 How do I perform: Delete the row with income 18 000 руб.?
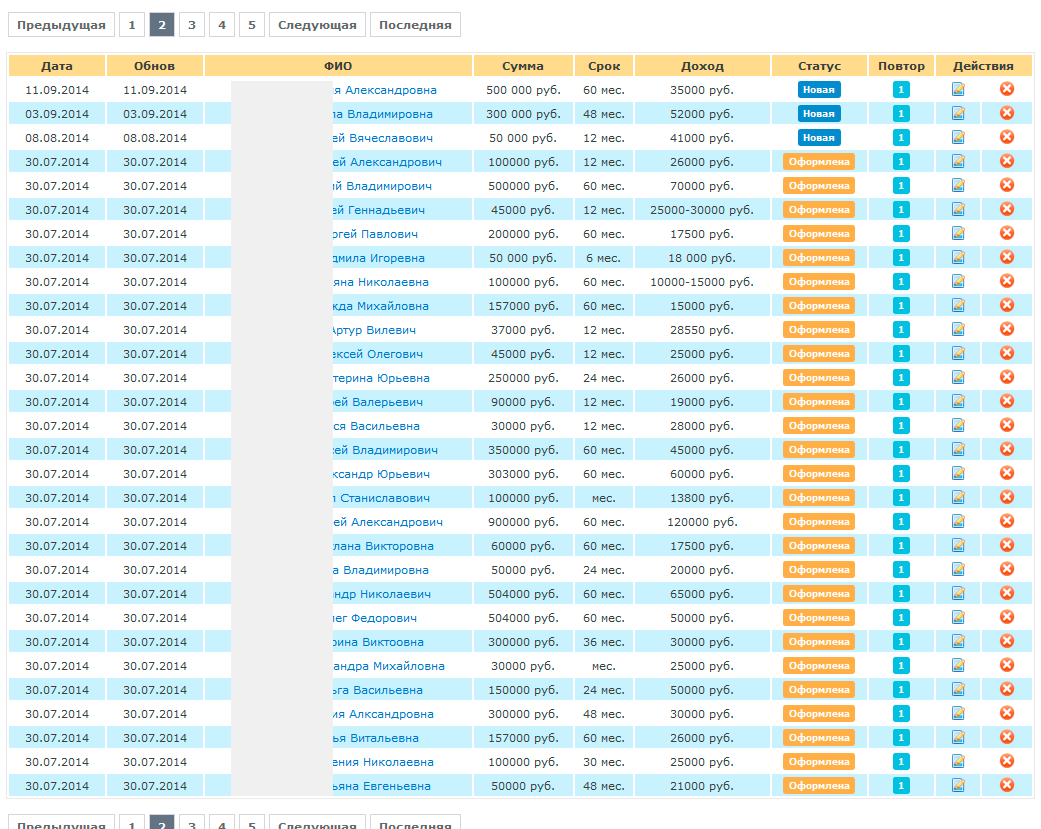coord(1007,257)
